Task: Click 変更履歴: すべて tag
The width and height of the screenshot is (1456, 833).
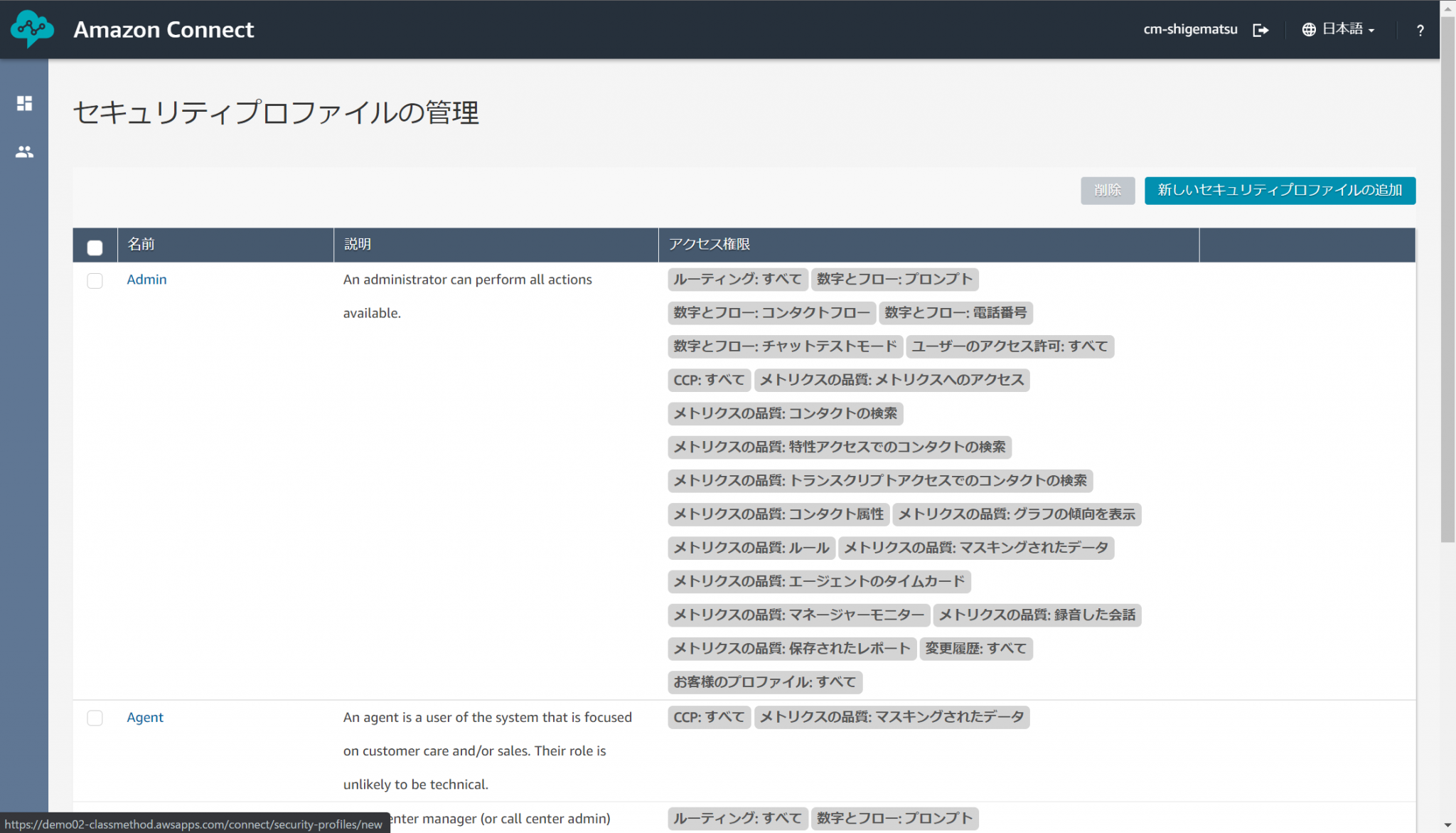Action: tap(976, 649)
